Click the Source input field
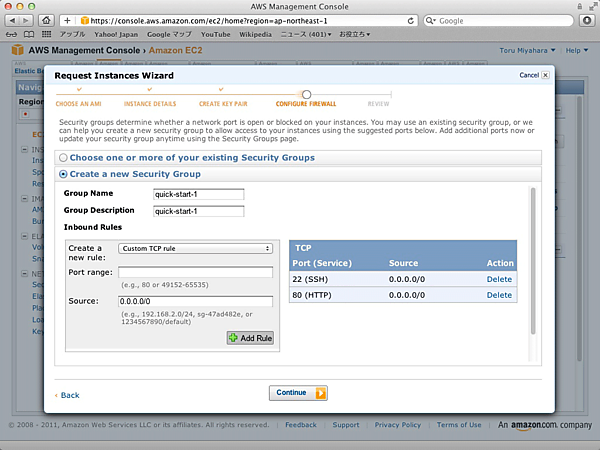This screenshot has height=450, width=600. tap(196, 301)
